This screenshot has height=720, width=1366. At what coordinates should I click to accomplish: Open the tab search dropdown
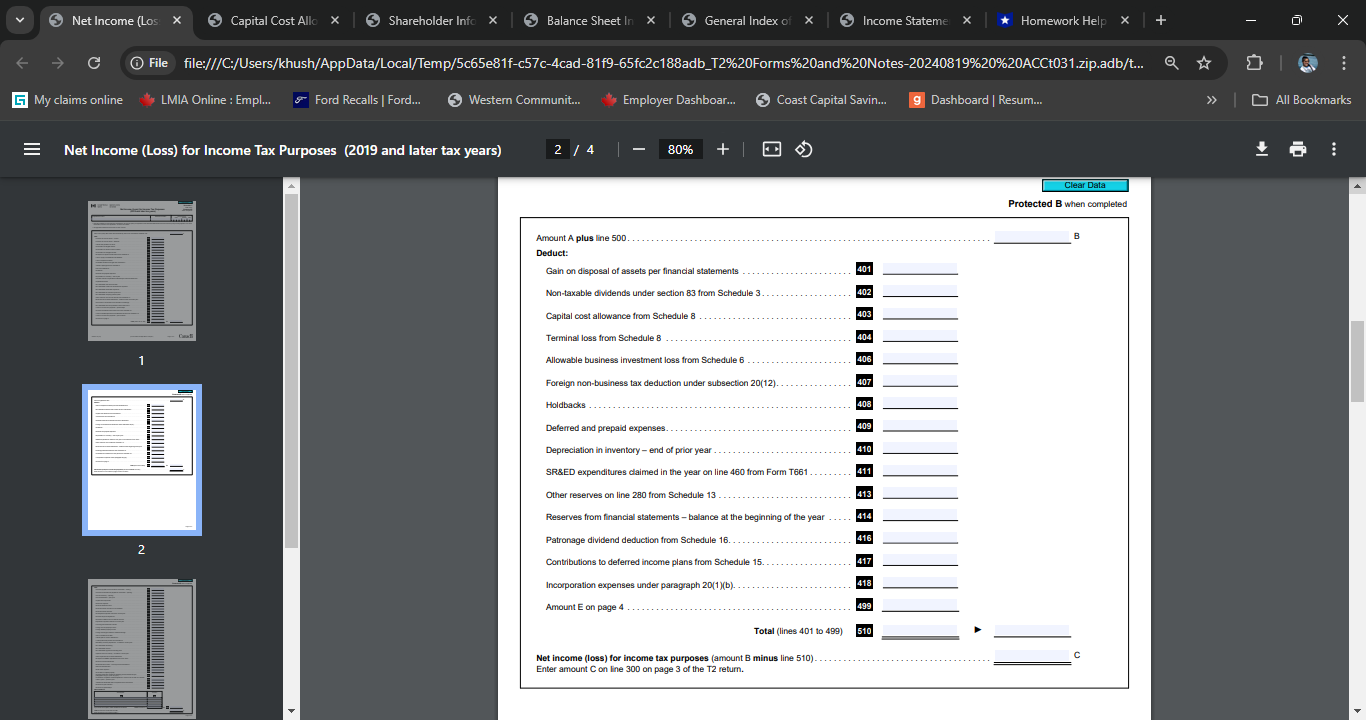pyautogui.click(x=20, y=20)
